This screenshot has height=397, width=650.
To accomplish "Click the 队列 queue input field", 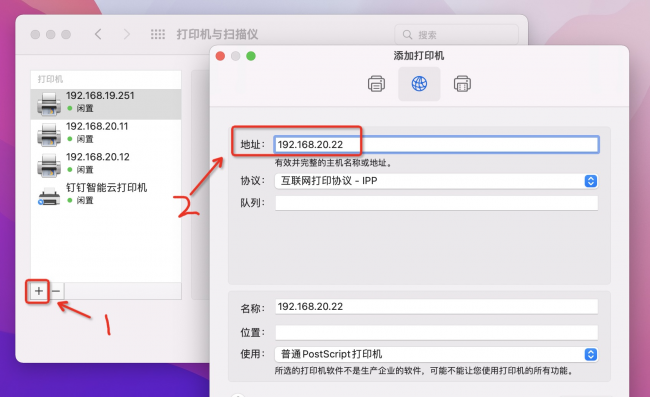I will [437, 203].
